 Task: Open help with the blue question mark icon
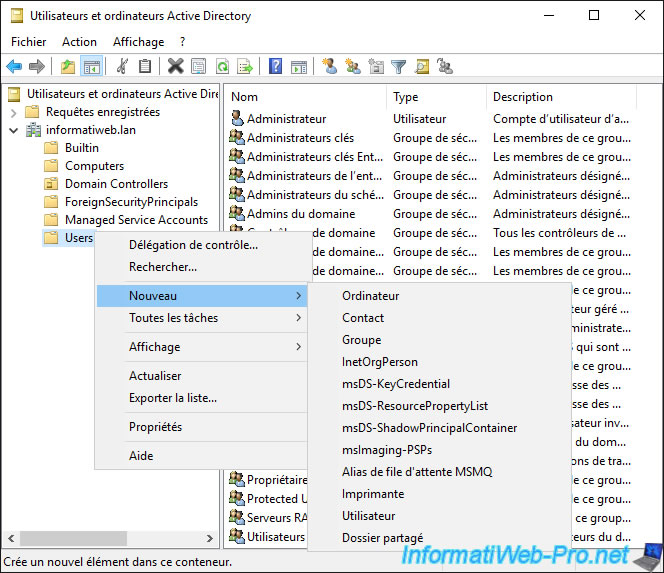[275, 67]
